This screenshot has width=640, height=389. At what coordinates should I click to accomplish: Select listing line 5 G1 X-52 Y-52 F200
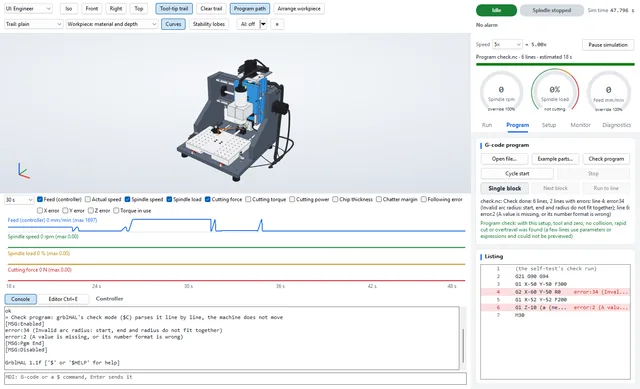[x=555, y=300]
